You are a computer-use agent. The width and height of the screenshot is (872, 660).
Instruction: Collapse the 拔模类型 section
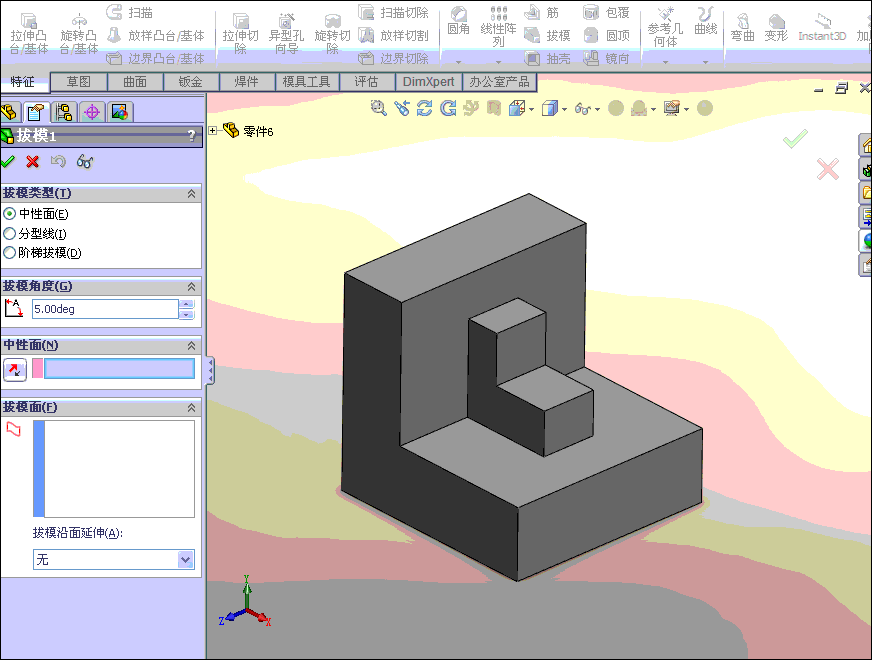tap(191, 193)
